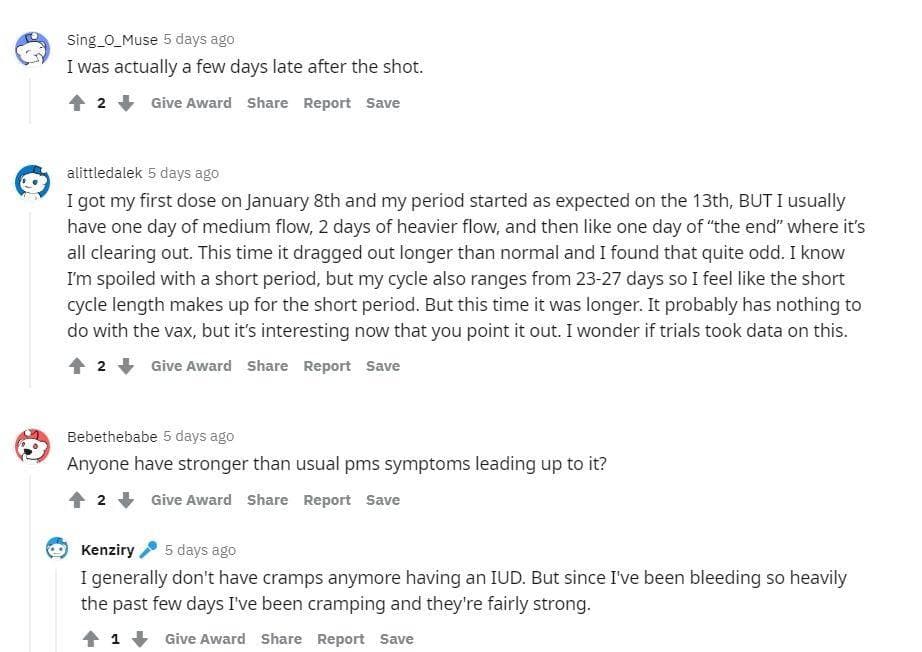The width and height of the screenshot is (922, 652).
Task: Downvote Sing_O_Muse's comment
Action: click(126, 103)
